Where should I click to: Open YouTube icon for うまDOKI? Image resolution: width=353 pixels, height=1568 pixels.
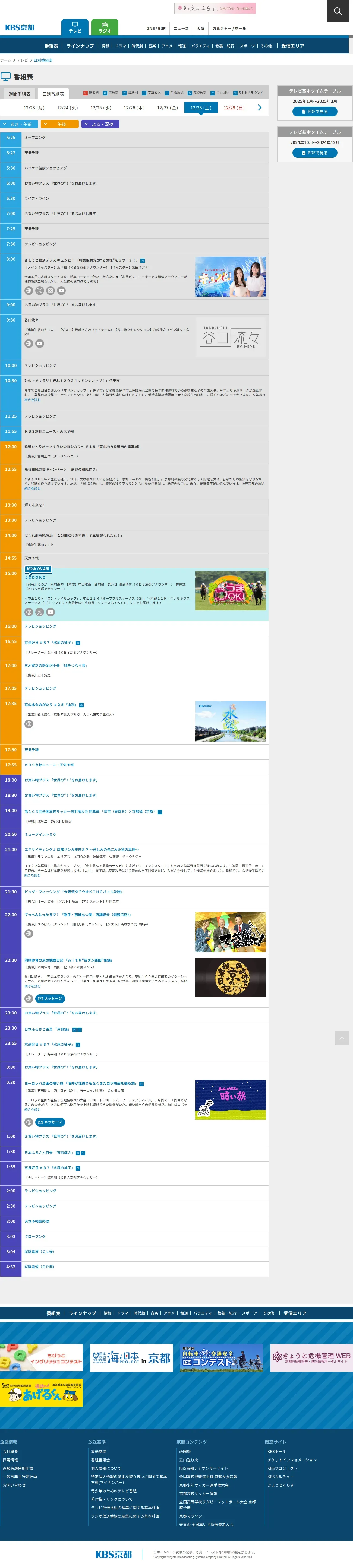(51, 612)
